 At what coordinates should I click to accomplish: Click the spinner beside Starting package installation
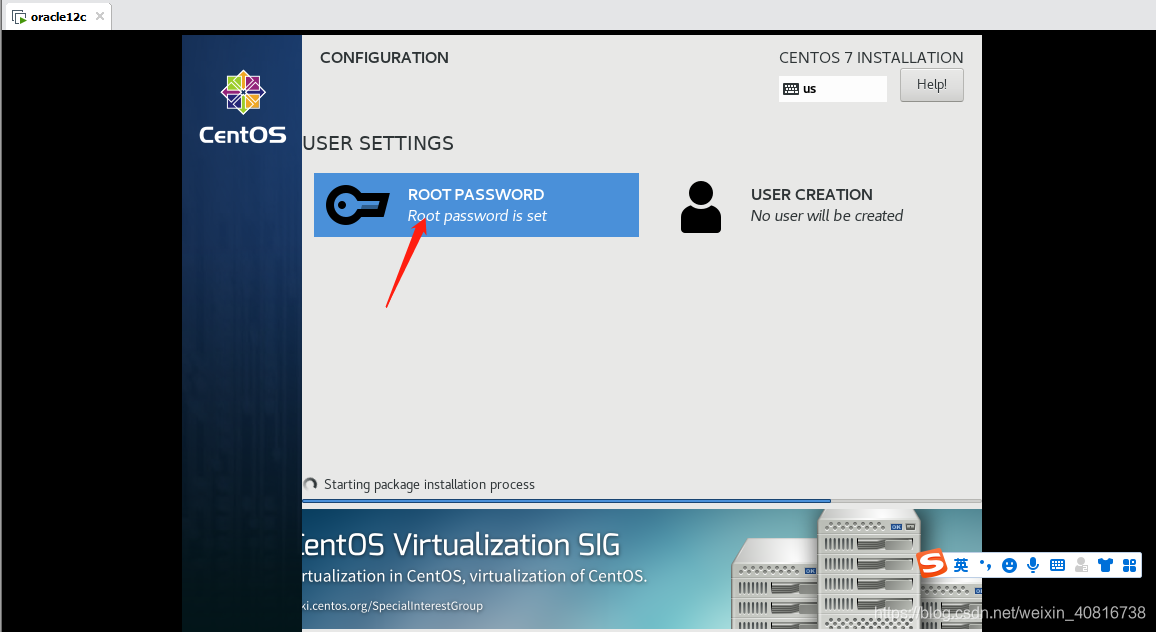point(310,485)
